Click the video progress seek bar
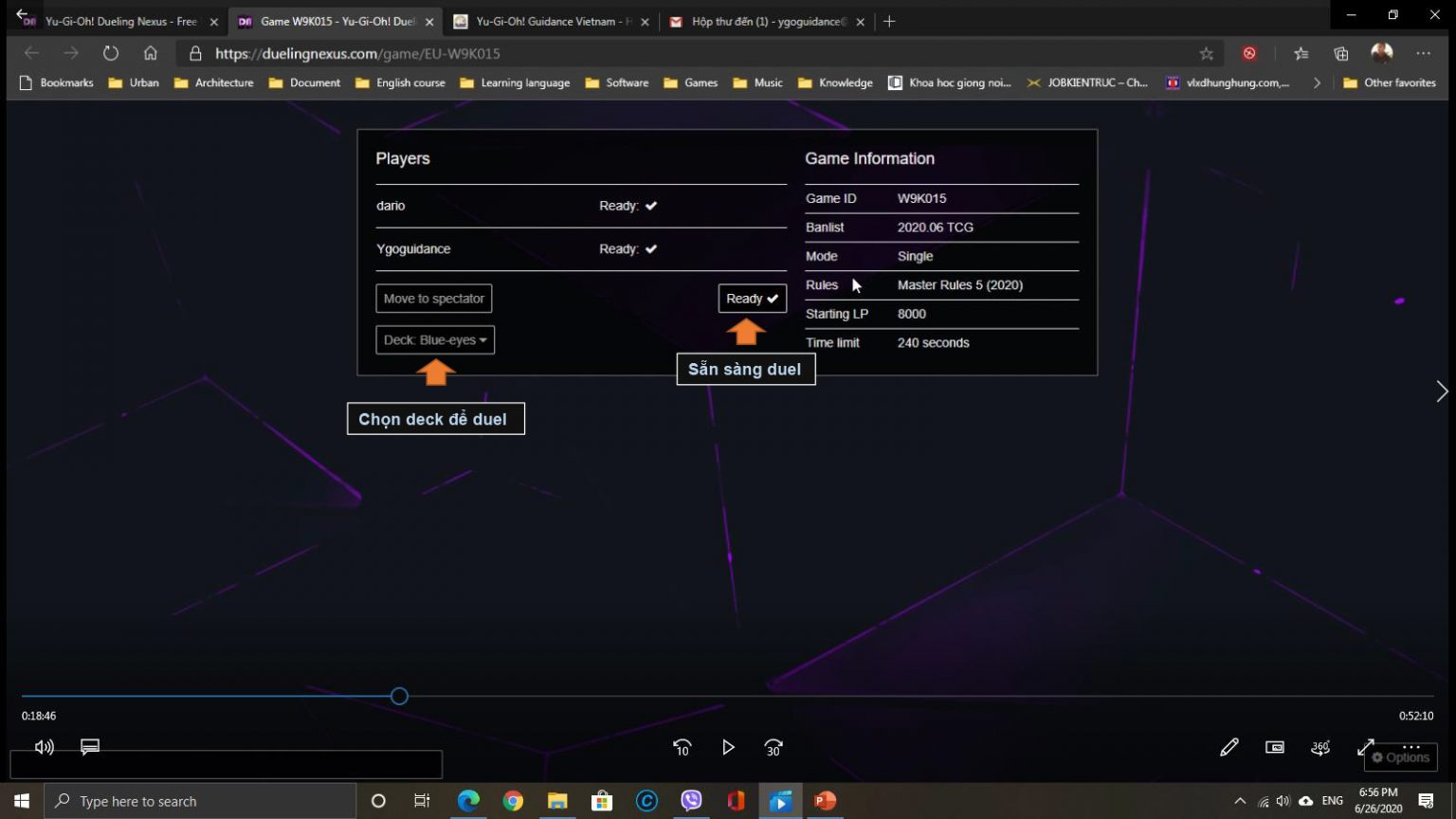1456x819 pixels. coord(398,696)
